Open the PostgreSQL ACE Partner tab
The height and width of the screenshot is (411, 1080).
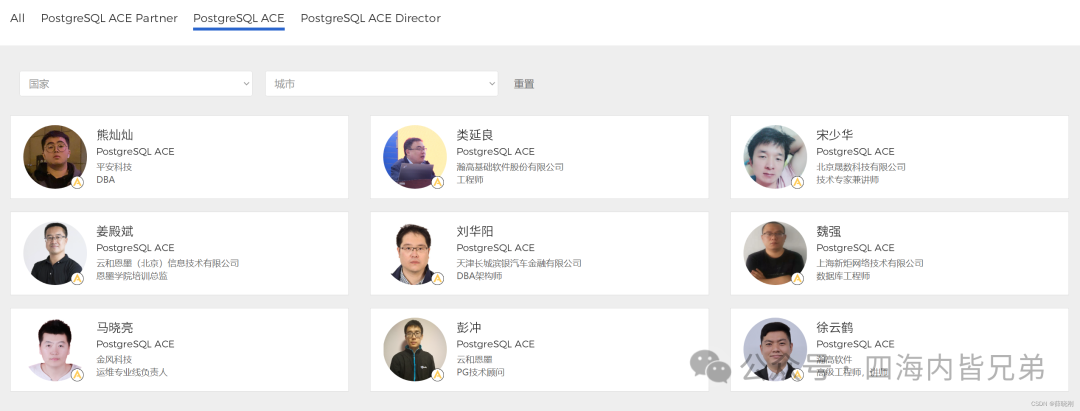109,19
